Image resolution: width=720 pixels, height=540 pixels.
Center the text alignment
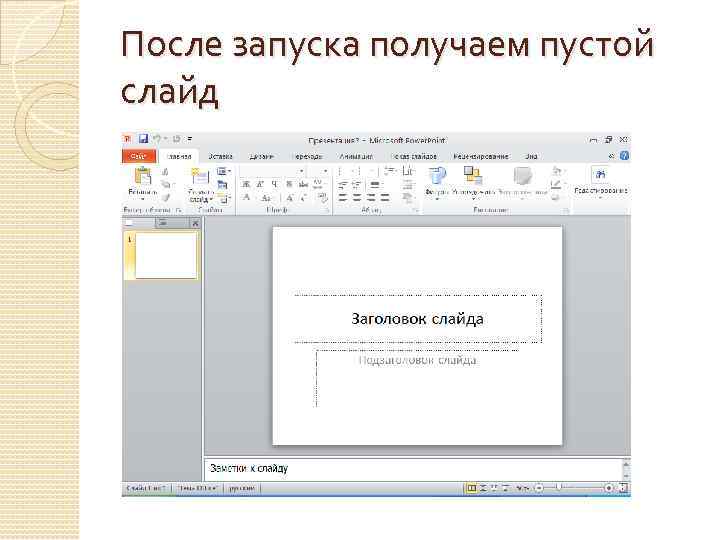357,198
